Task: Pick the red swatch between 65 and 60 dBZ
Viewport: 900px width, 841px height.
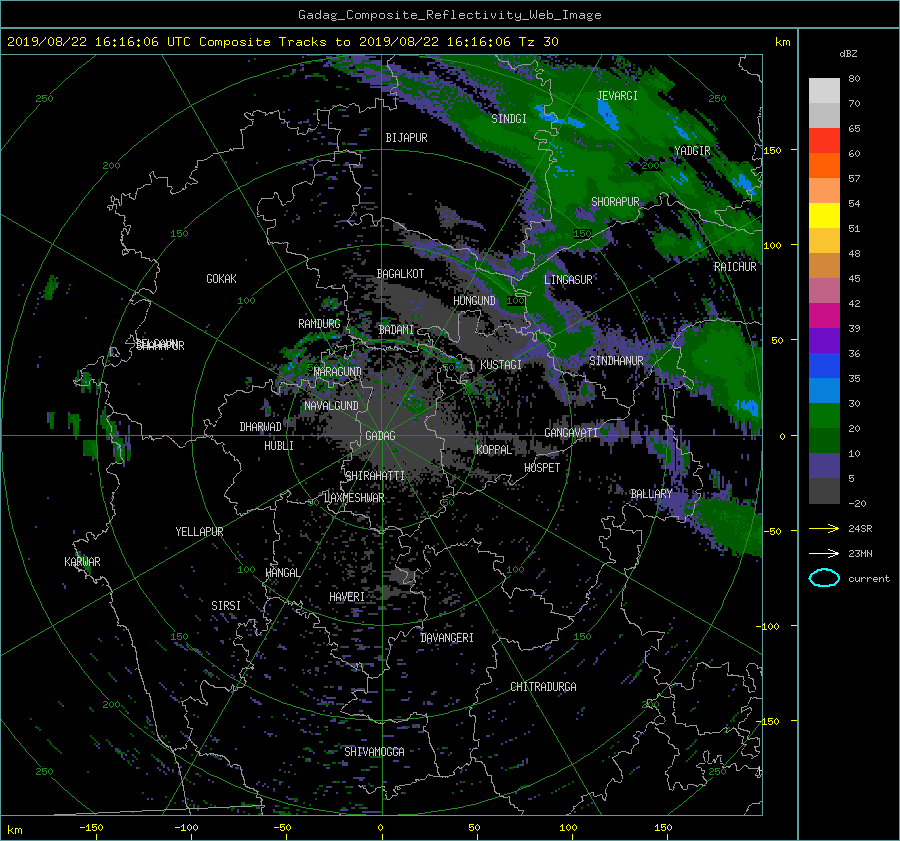Action: (824, 140)
